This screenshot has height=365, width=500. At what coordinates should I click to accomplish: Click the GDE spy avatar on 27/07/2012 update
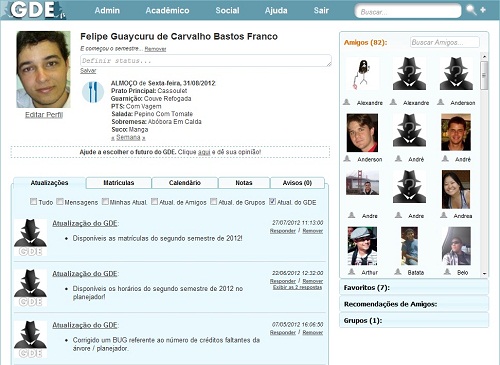pos(30,238)
